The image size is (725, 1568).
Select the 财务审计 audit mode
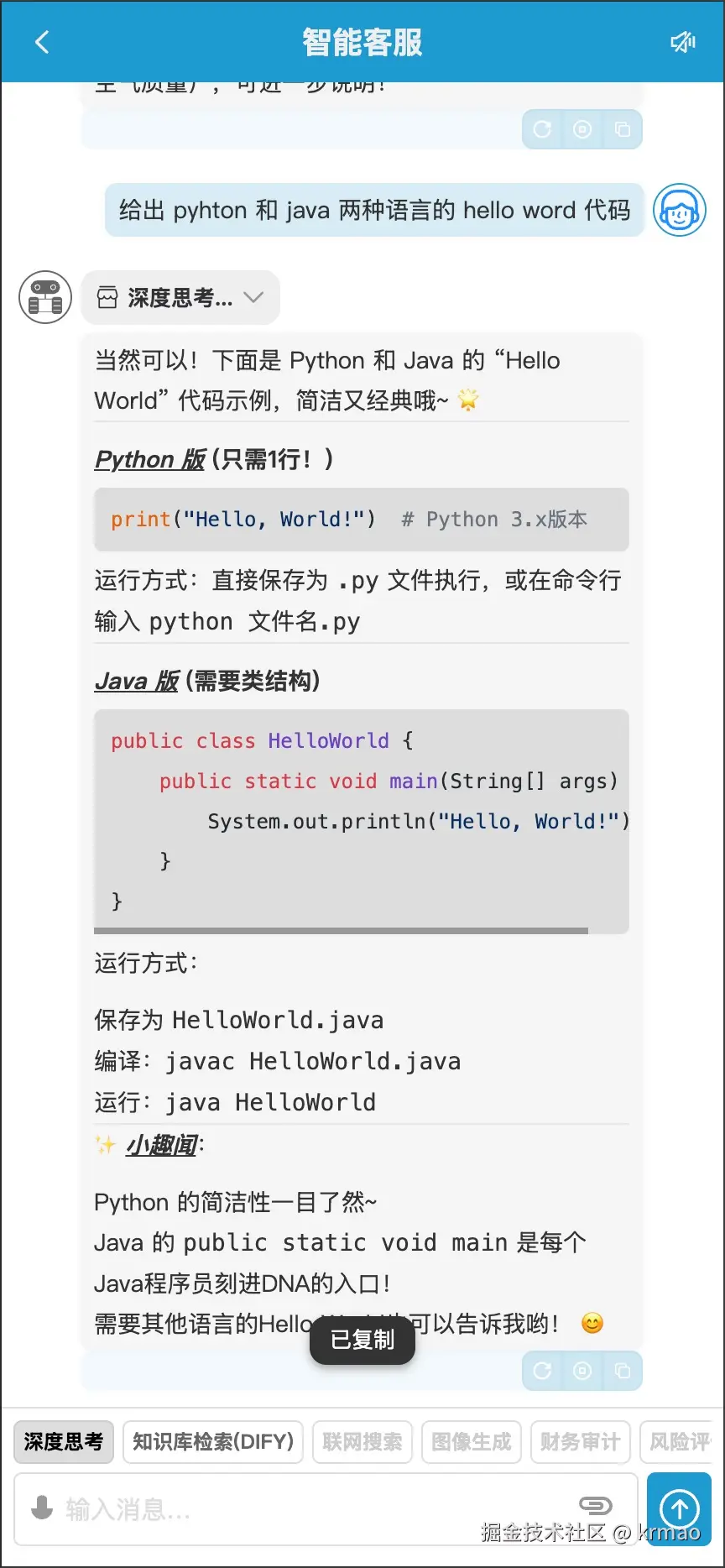point(580,1441)
